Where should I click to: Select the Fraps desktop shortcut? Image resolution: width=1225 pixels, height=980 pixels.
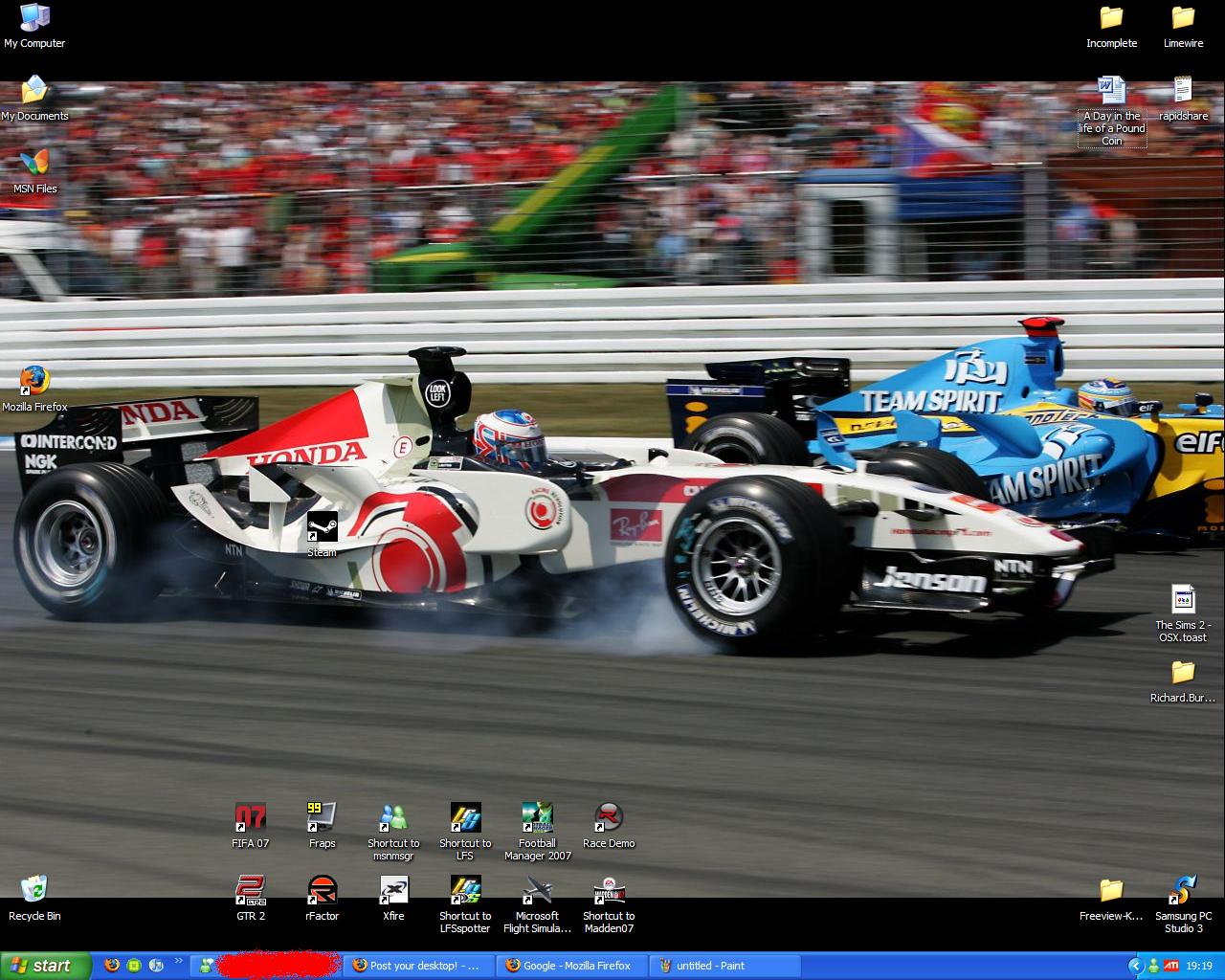pyautogui.click(x=322, y=826)
